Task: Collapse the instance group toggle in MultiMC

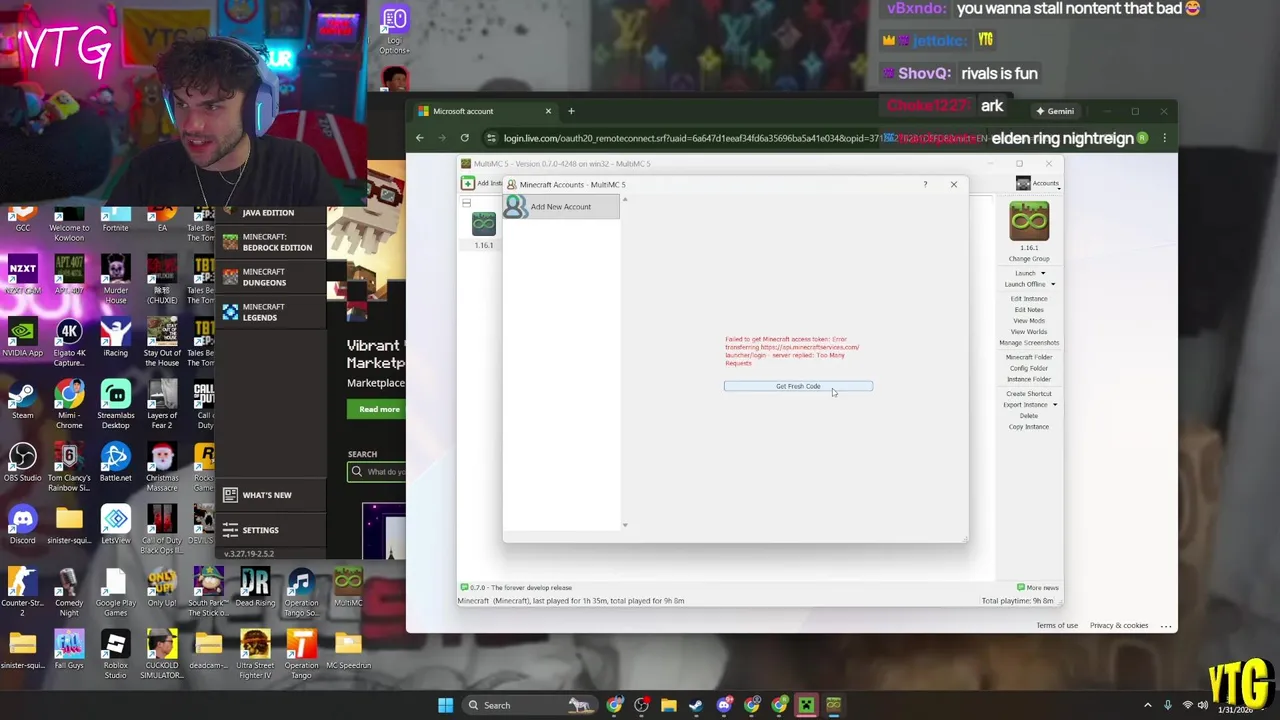Action: [x=466, y=203]
